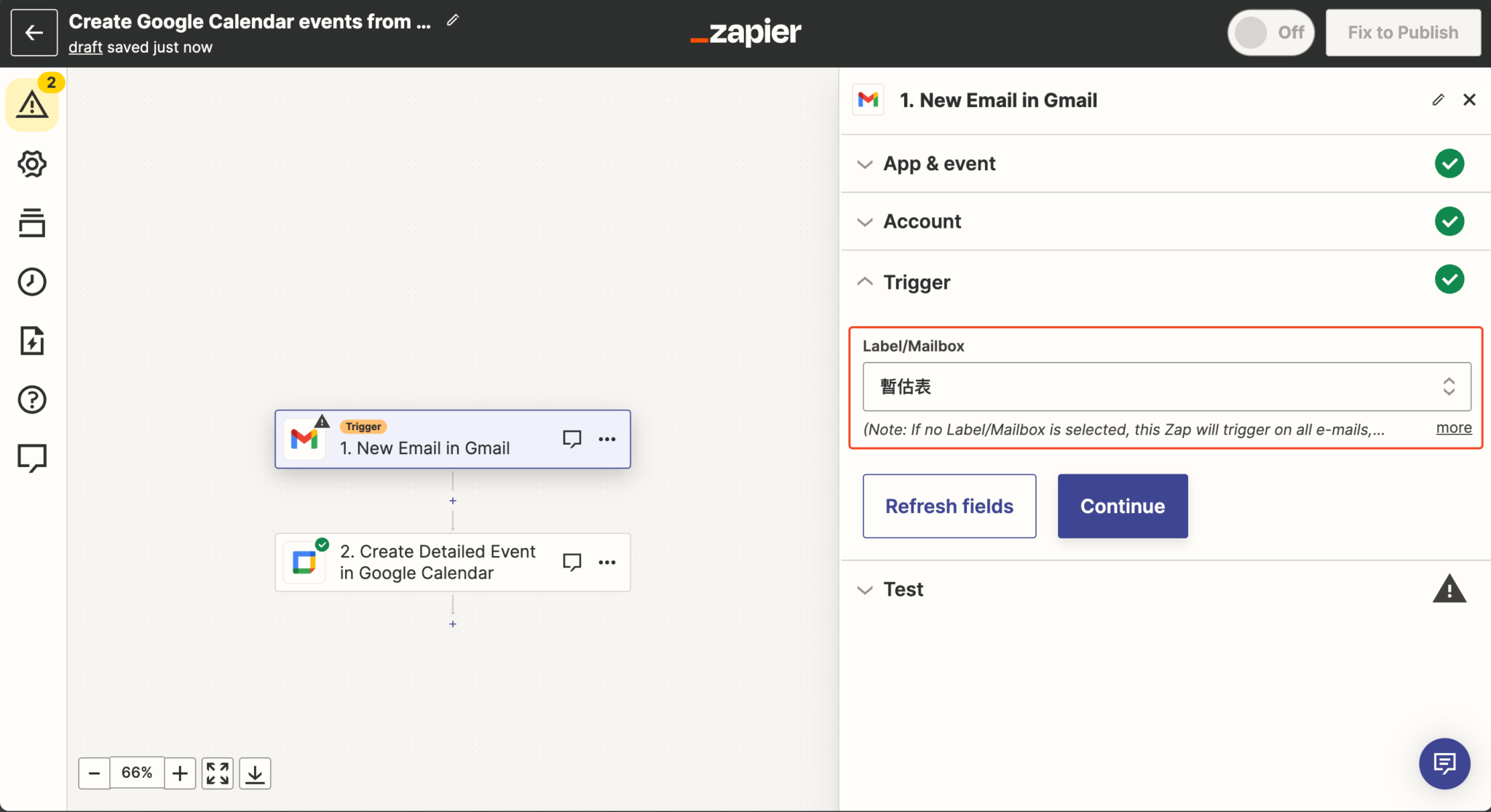Screen dimensions: 1491x812
Task: Open the help question mark icon
Action: click(32, 399)
